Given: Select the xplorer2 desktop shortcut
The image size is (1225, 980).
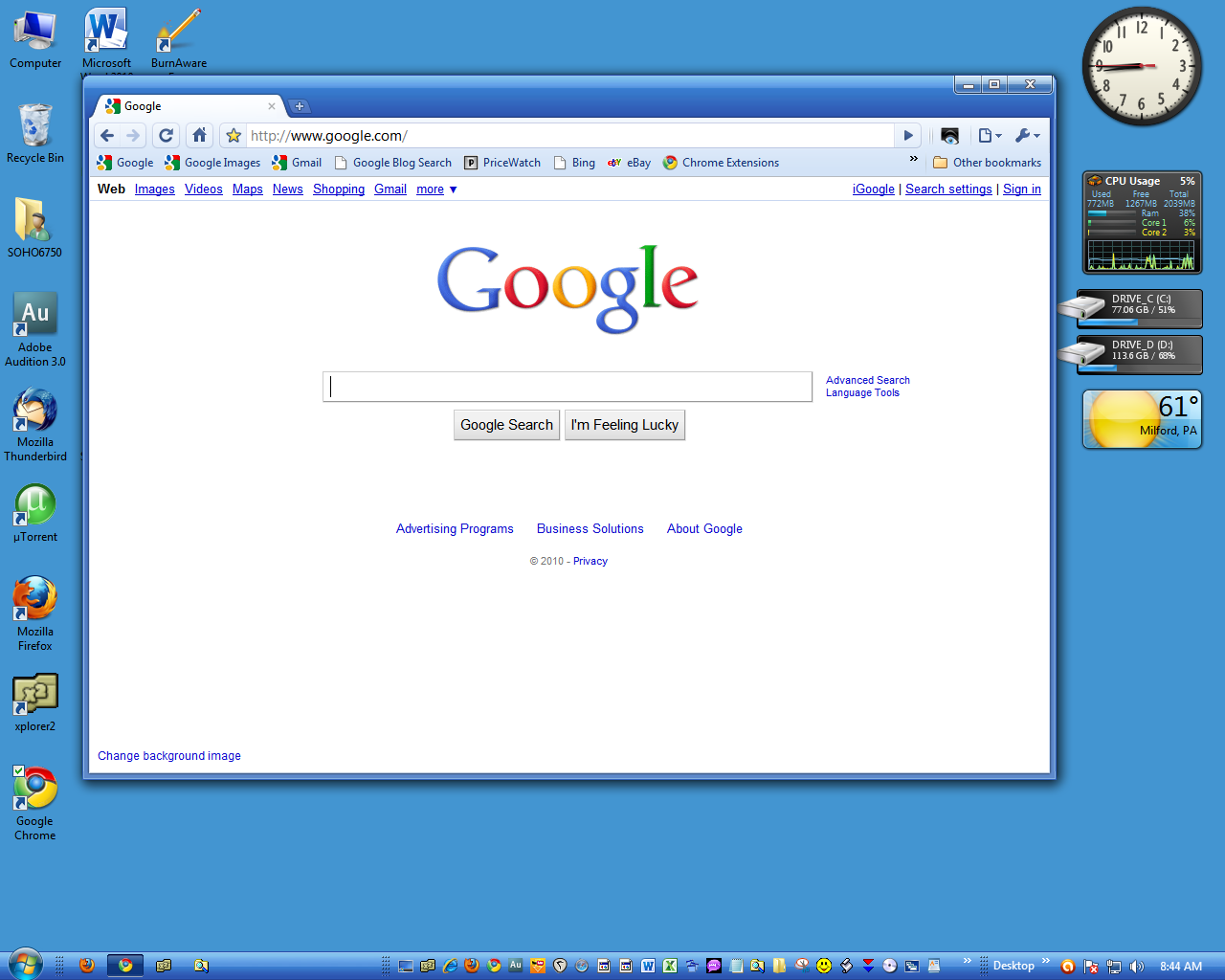Looking at the screenshot, I should pos(35,702).
